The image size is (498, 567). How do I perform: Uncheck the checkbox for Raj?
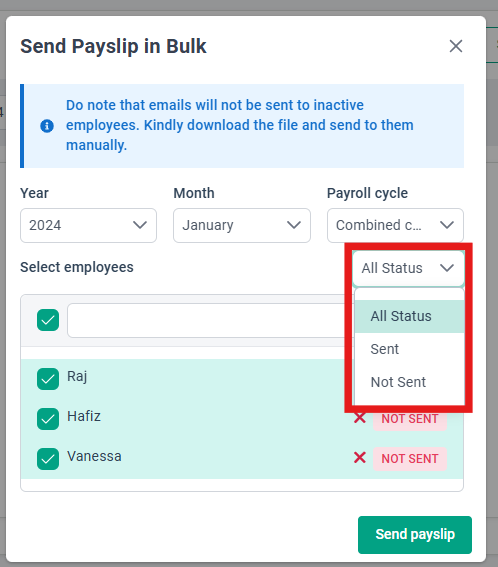pyautogui.click(x=48, y=379)
